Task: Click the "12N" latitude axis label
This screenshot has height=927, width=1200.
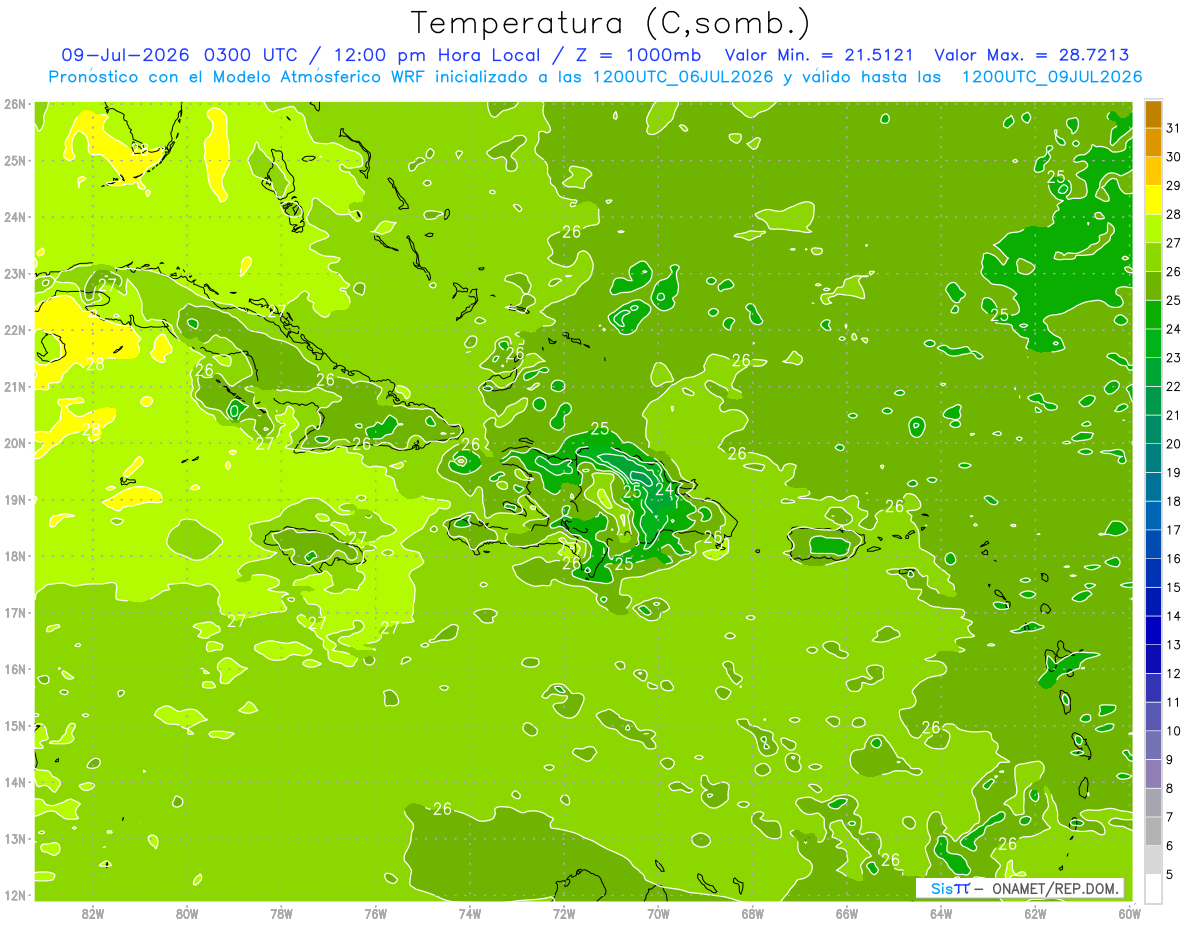Action: 14,895
